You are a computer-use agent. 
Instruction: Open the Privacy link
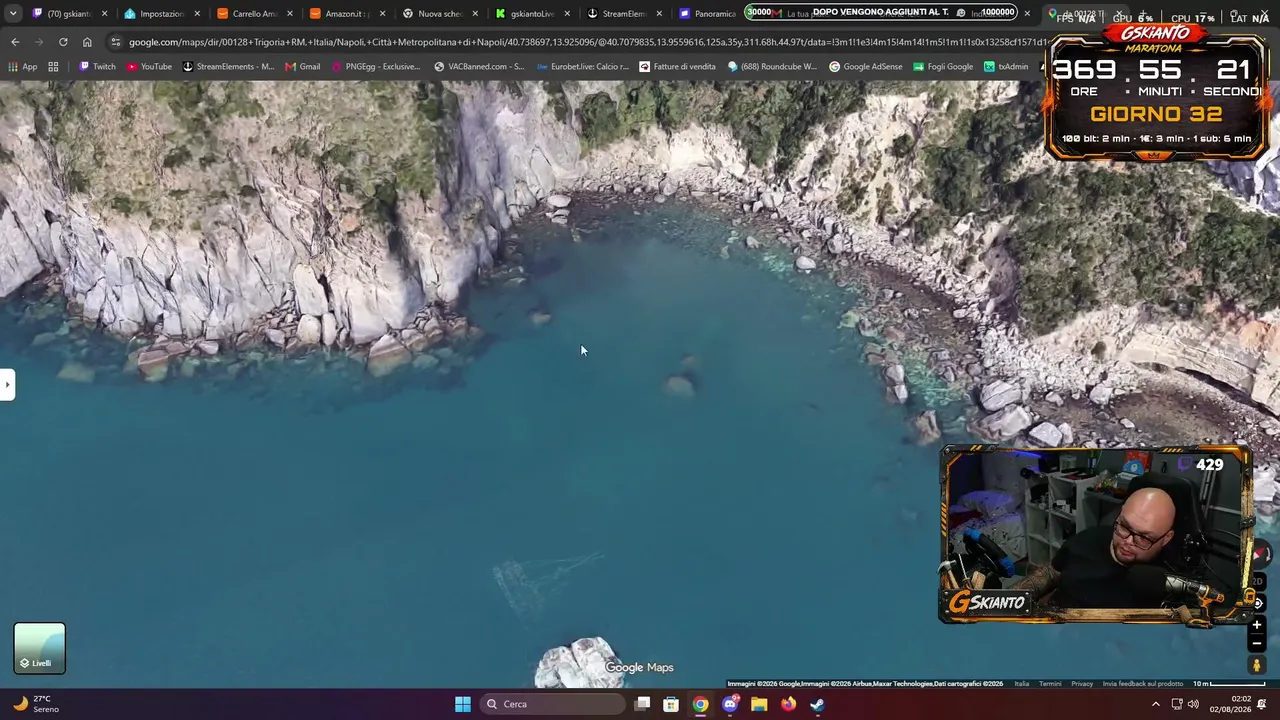coord(1082,684)
